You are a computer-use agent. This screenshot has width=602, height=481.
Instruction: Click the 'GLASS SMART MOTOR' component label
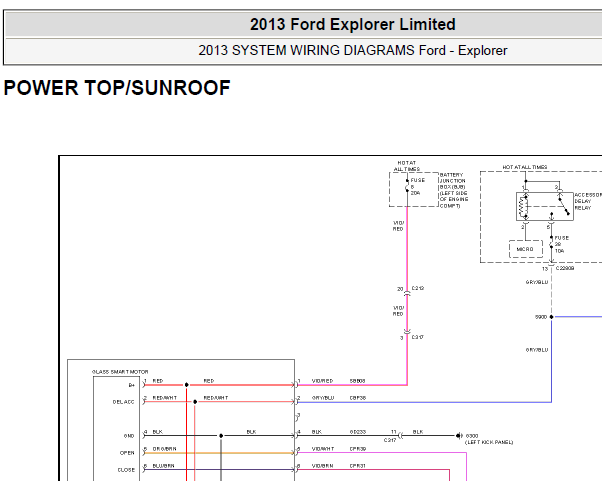[120, 372]
